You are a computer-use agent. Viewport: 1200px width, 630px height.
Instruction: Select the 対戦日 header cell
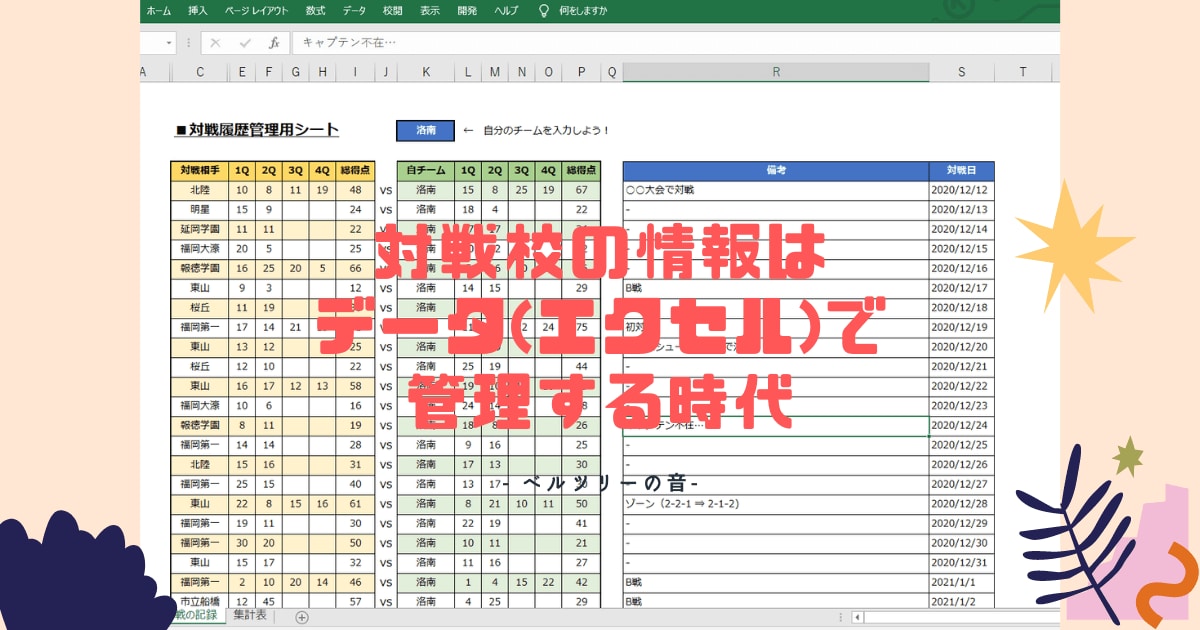click(x=962, y=170)
